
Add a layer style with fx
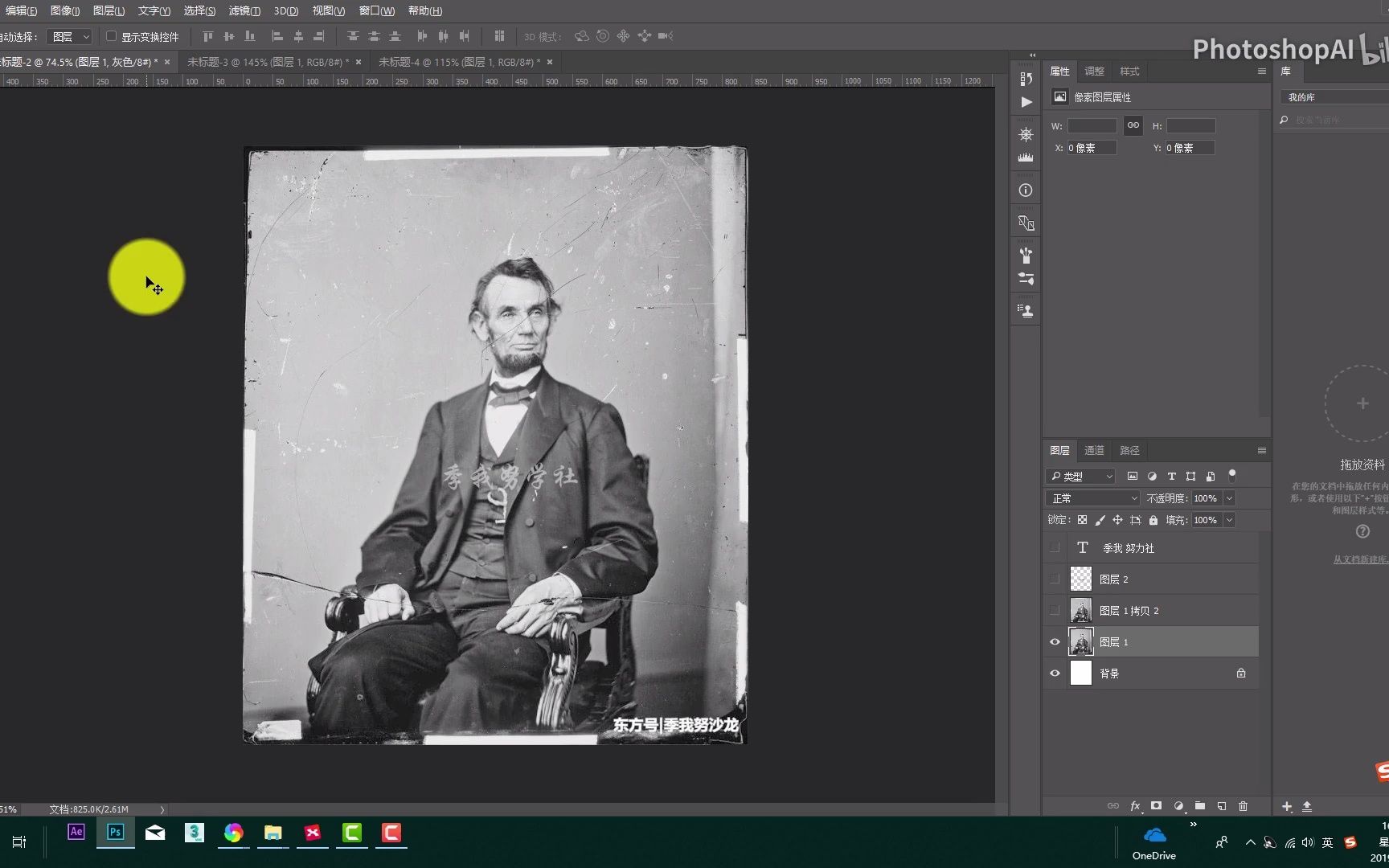point(1135,805)
